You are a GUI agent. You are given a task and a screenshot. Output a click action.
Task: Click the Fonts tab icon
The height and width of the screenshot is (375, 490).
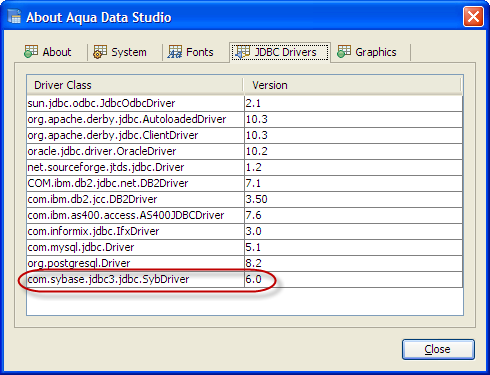pos(175,52)
